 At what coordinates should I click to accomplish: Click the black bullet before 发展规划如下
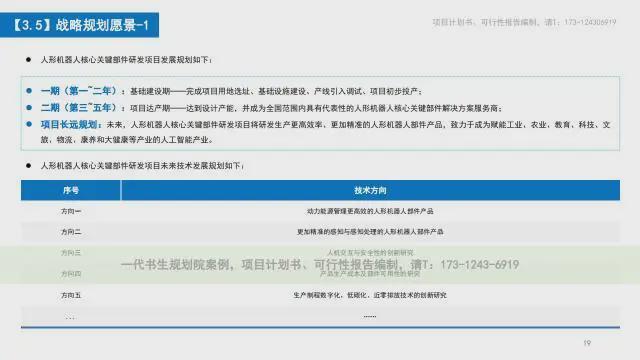click(28, 60)
